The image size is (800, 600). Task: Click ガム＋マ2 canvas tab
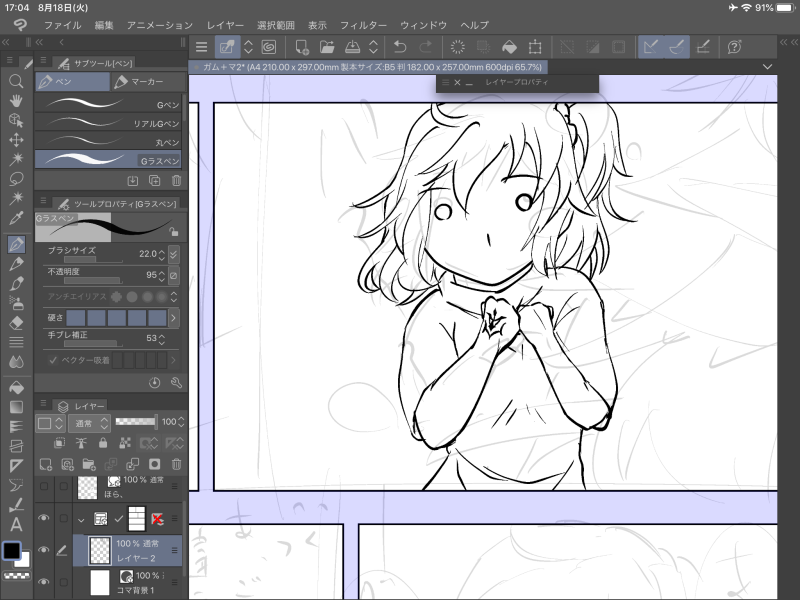tap(368, 67)
